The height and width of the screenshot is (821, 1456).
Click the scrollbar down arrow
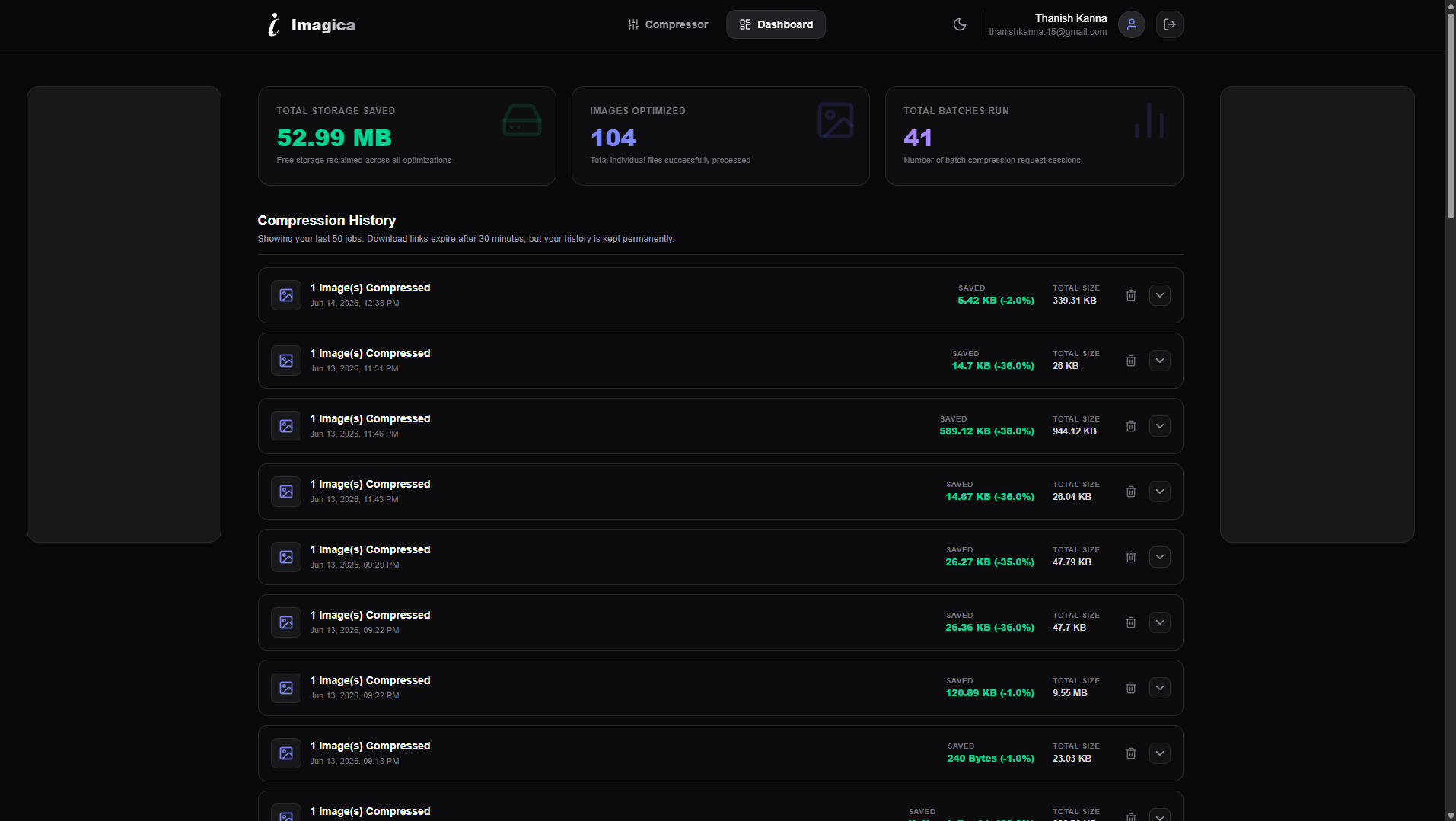pyautogui.click(x=1451, y=815)
